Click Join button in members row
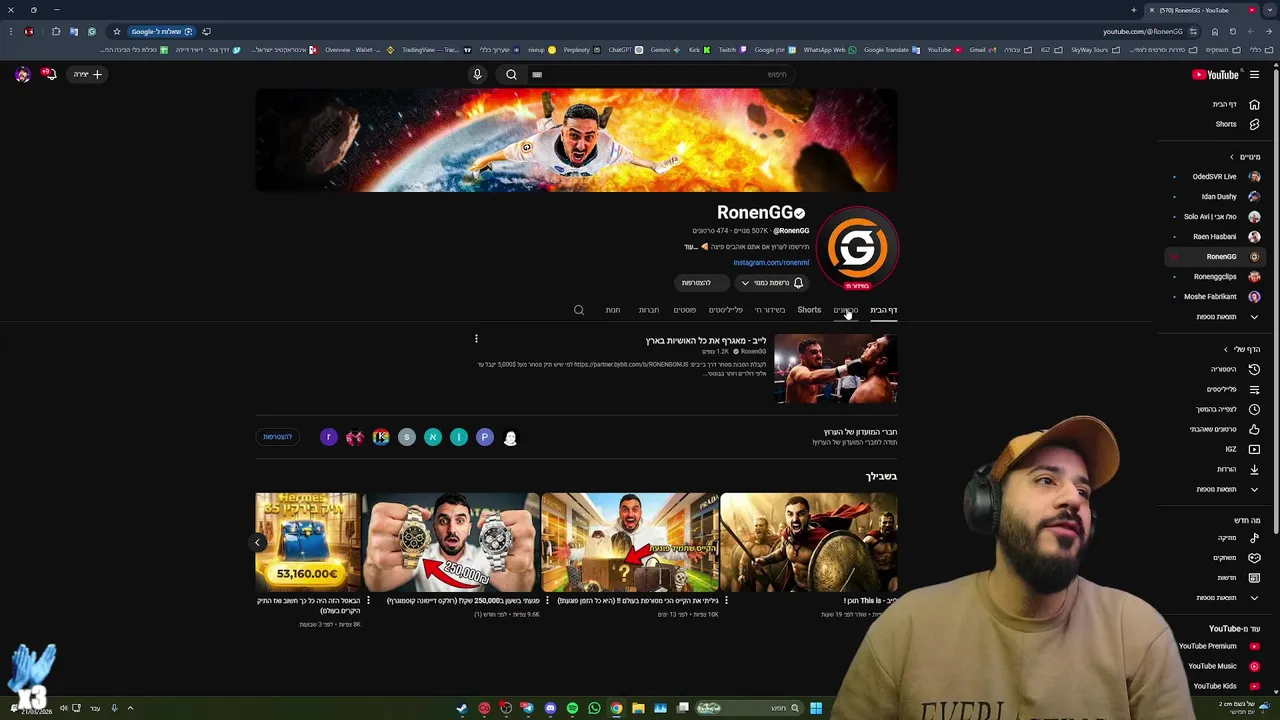 tap(278, 437)
